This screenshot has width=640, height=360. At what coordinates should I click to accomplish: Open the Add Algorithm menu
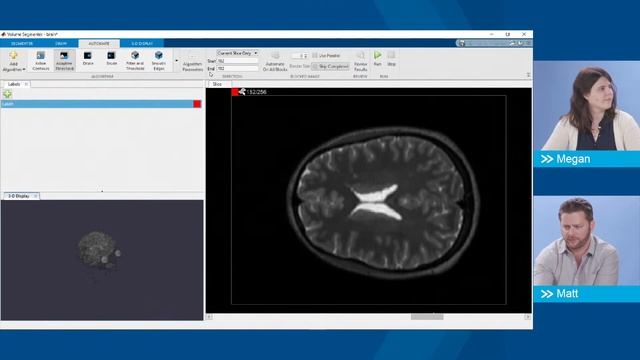(x=13, y=62)
